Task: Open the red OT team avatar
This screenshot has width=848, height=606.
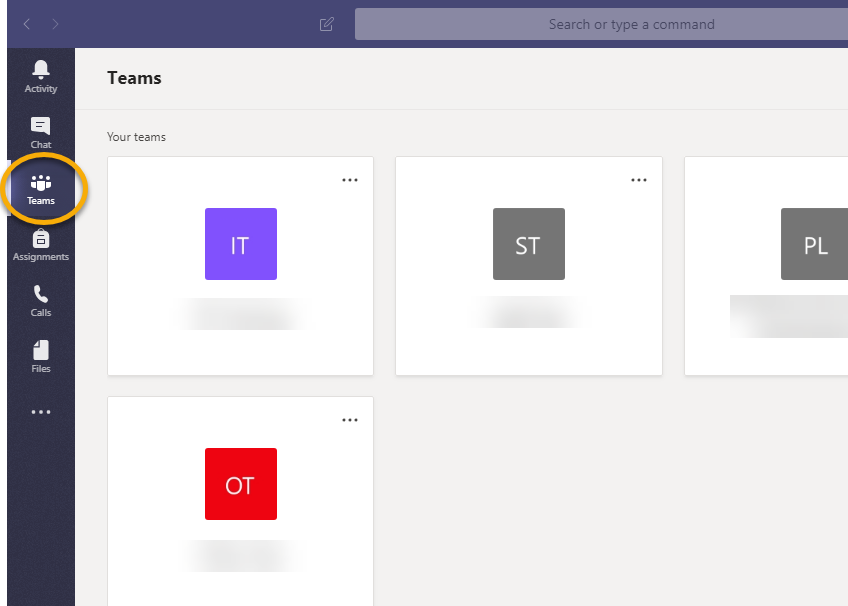Action: point(240,483)
